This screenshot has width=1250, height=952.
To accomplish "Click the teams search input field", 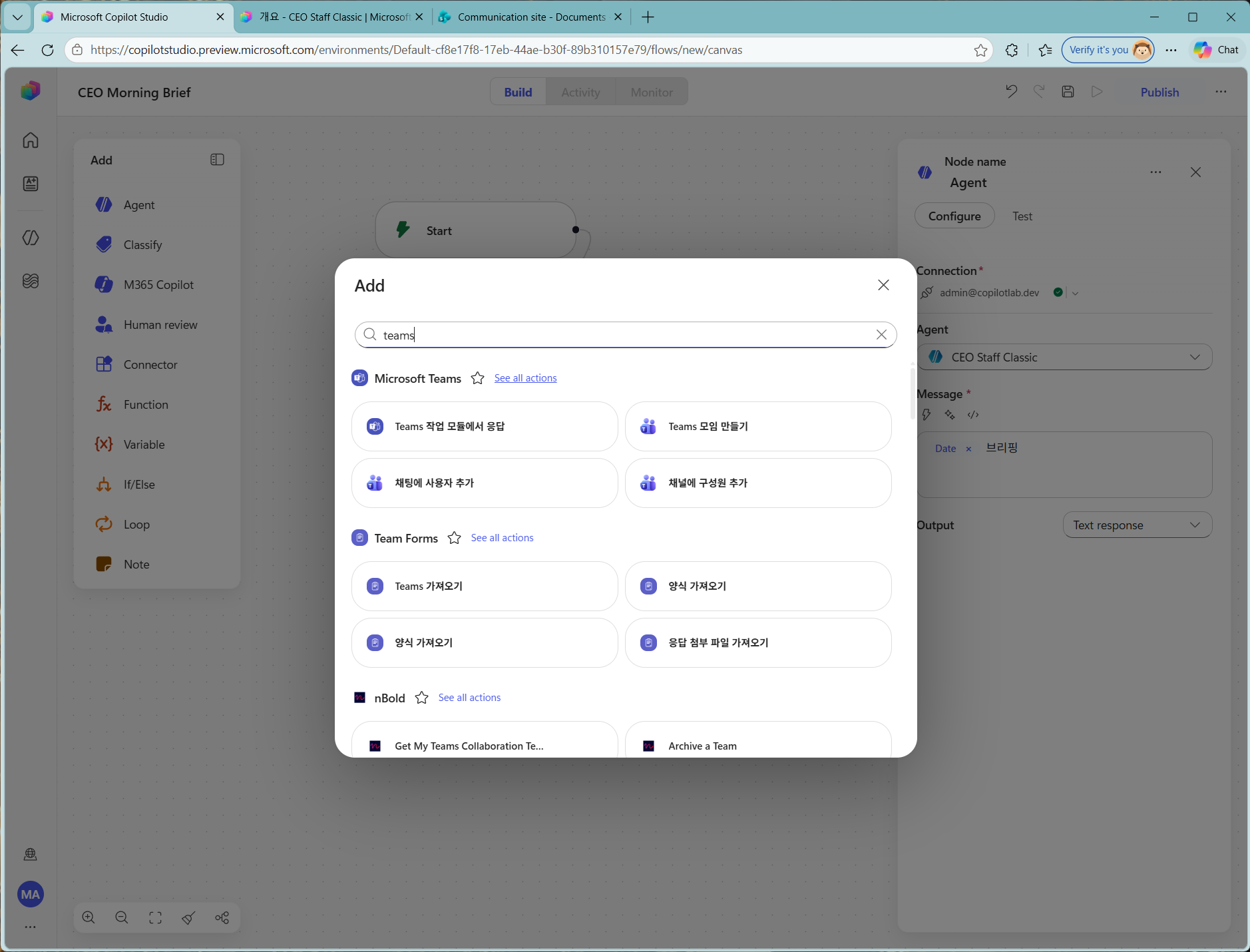I will pos(626,335).
